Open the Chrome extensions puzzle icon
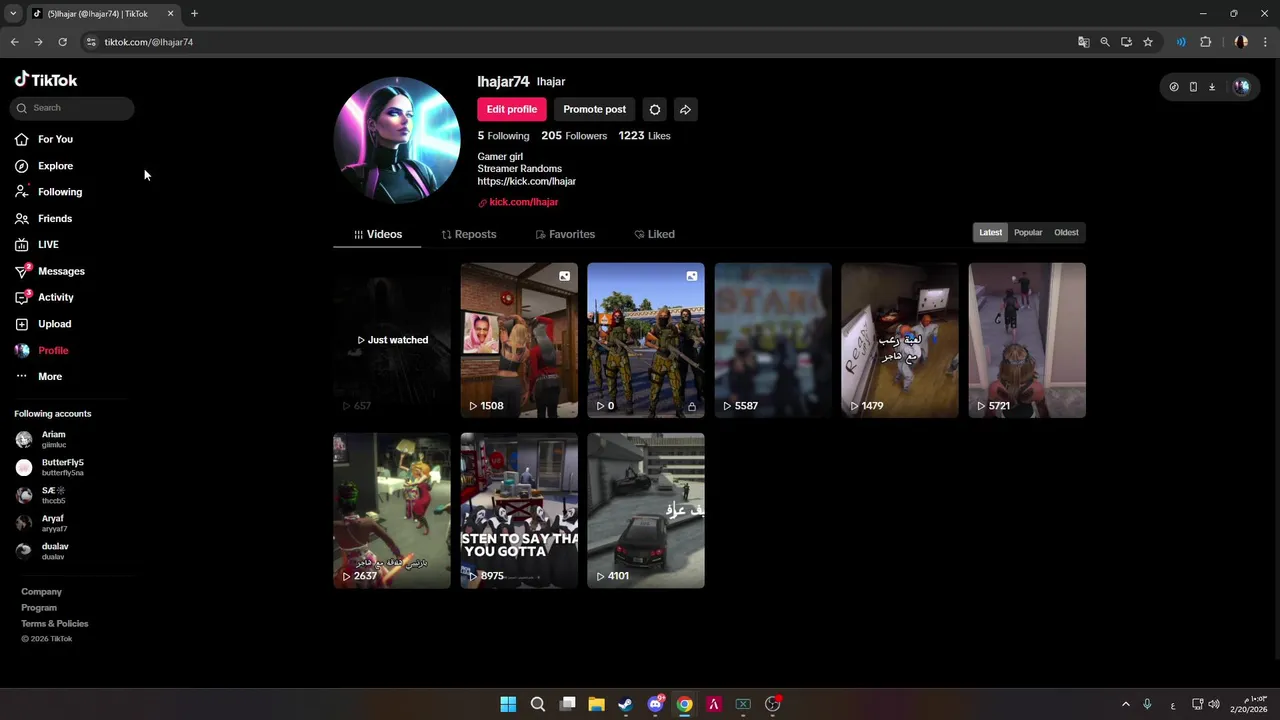The width and height of the screenshot is (1280, 720). click(1205, 42)
